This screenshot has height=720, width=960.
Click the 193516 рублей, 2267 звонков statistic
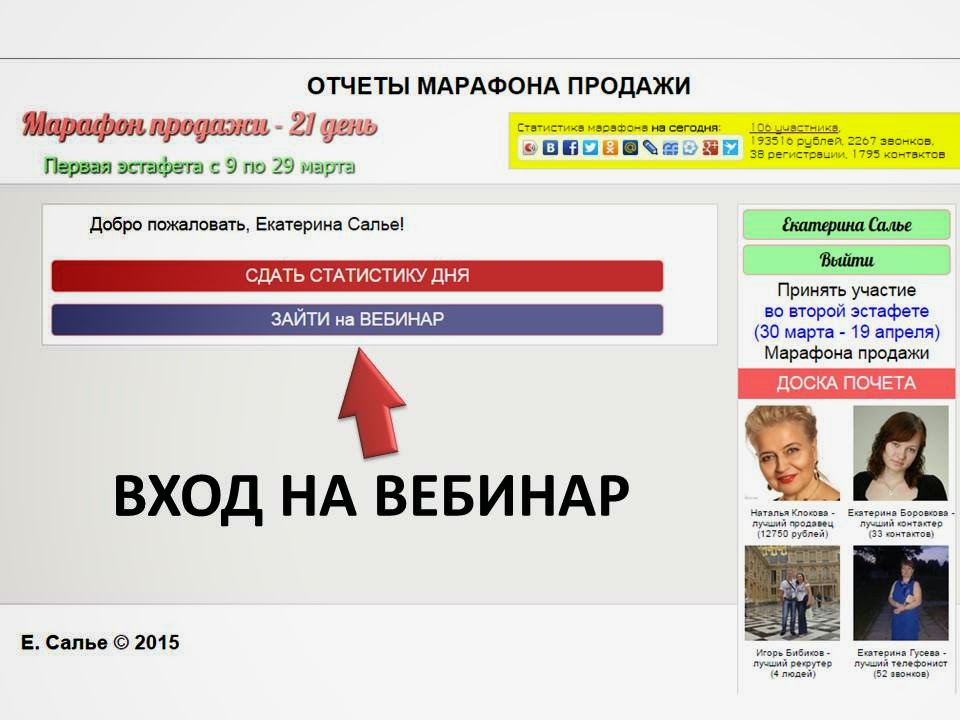842,141
